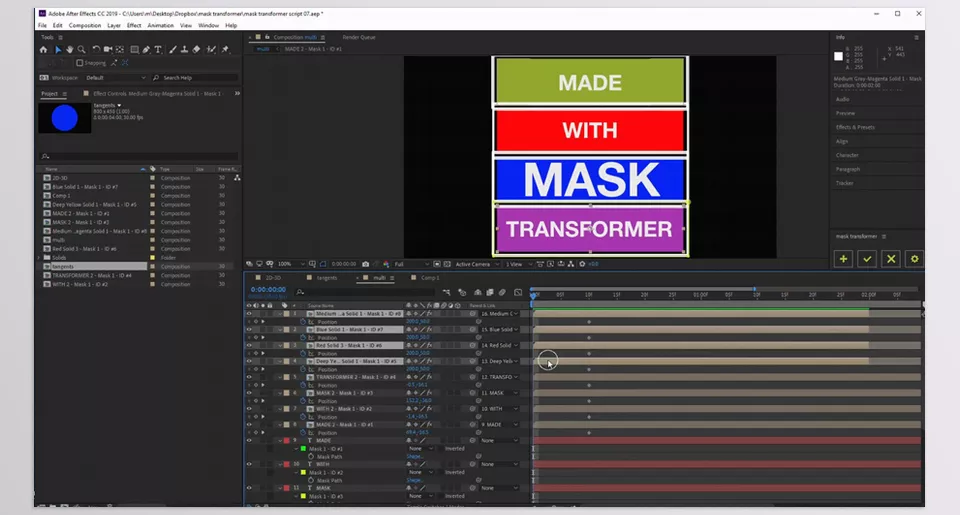Viewport: 960px width, 515px height.
Task: Hide TRANSFORMER 2 layer eye toggle
Action: [249, 377]
